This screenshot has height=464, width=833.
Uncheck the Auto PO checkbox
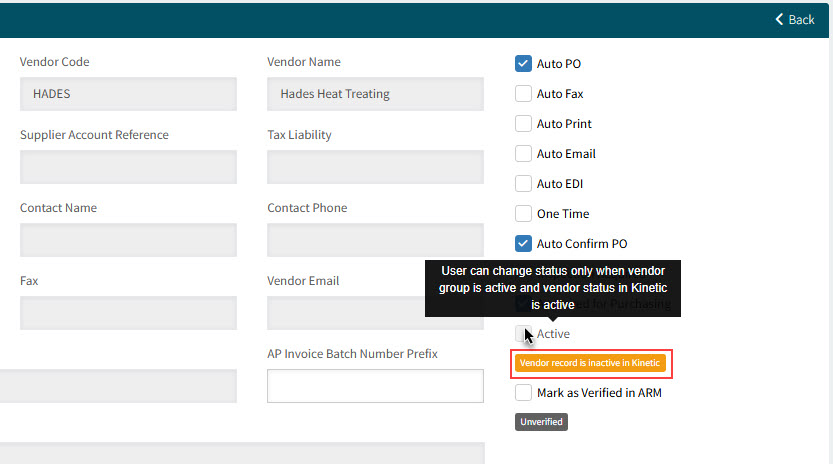click(x=523, y=64)
